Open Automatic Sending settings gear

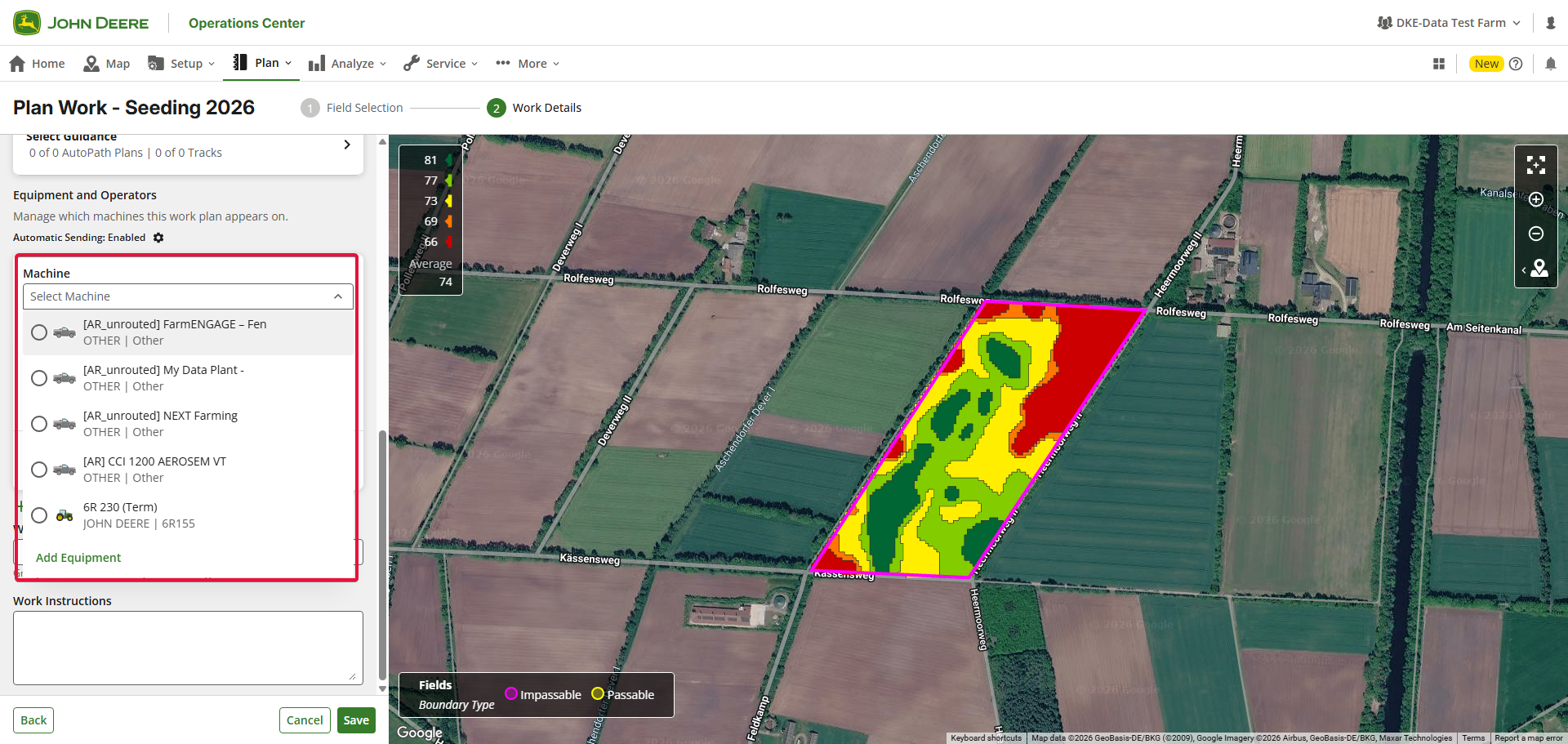[x=158, y=238]
